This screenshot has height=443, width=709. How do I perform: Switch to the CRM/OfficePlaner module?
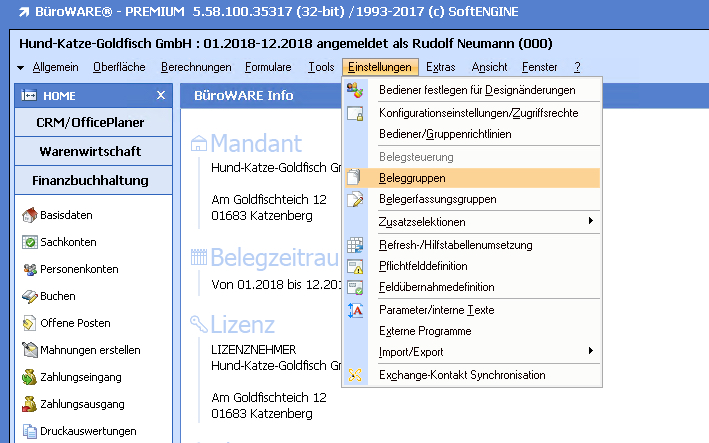click(x=91, y=122)
